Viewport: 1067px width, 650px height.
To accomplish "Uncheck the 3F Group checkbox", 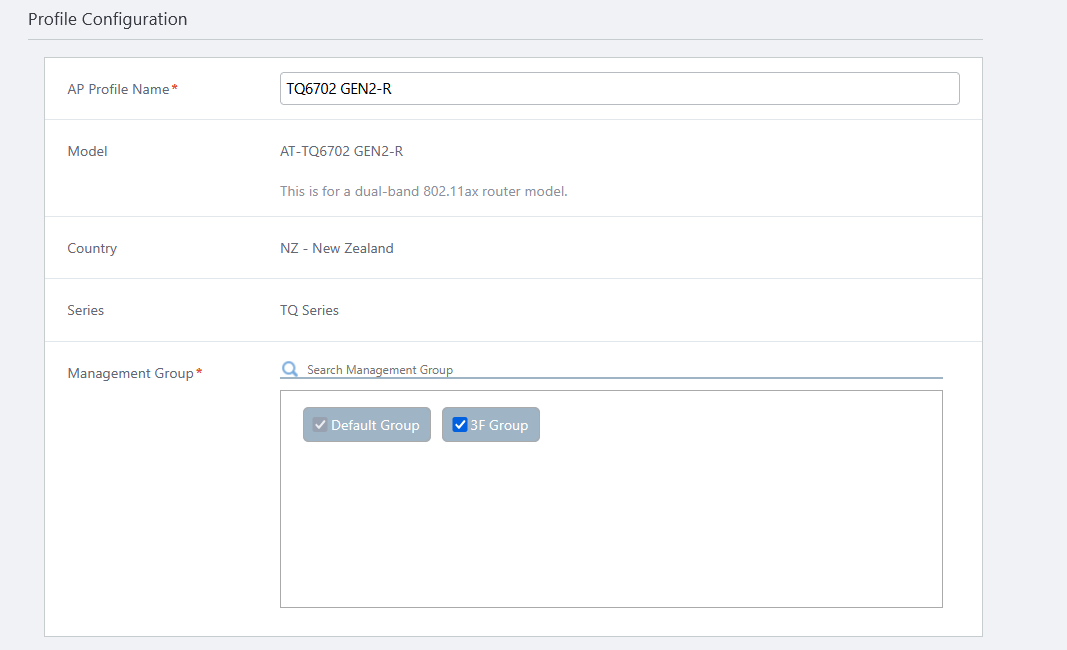I will tap(460, 425).
